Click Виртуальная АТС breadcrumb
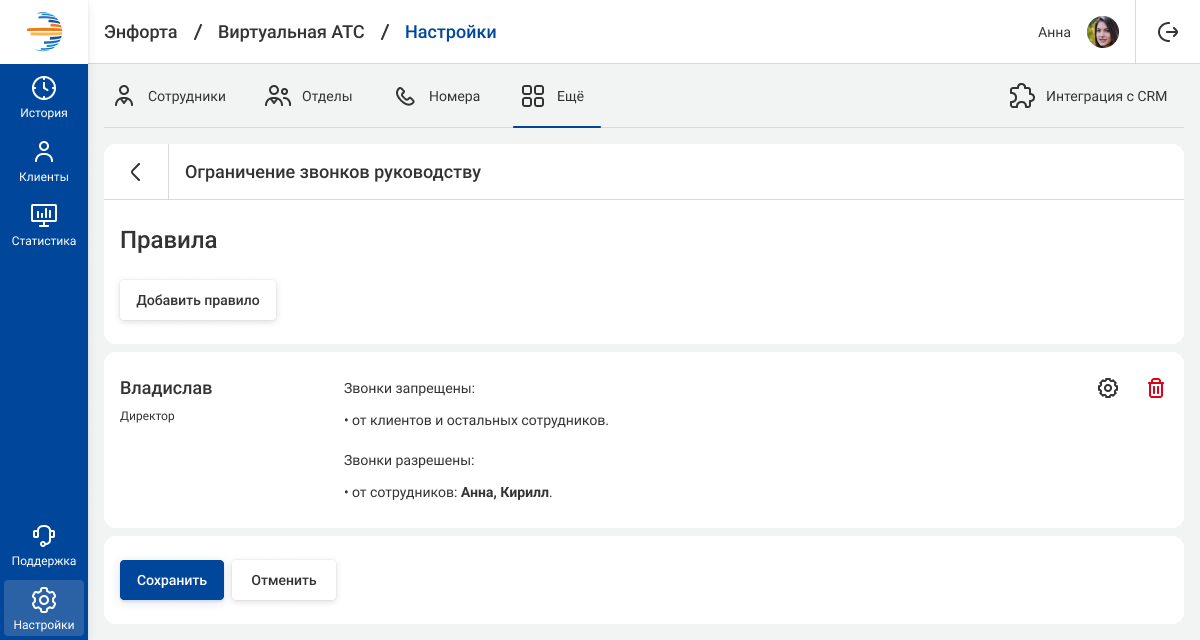 [x=291, y=32]
